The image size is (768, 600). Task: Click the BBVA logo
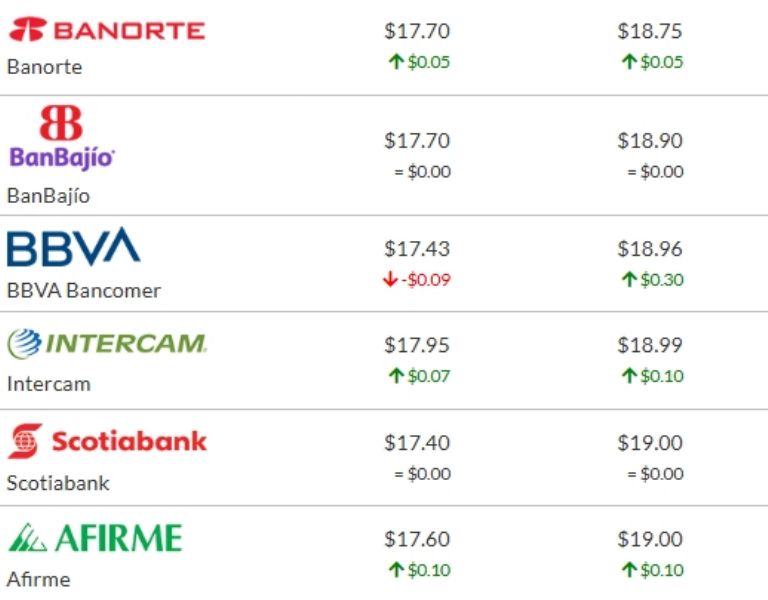pyautogui.click(x=73, y=247)
